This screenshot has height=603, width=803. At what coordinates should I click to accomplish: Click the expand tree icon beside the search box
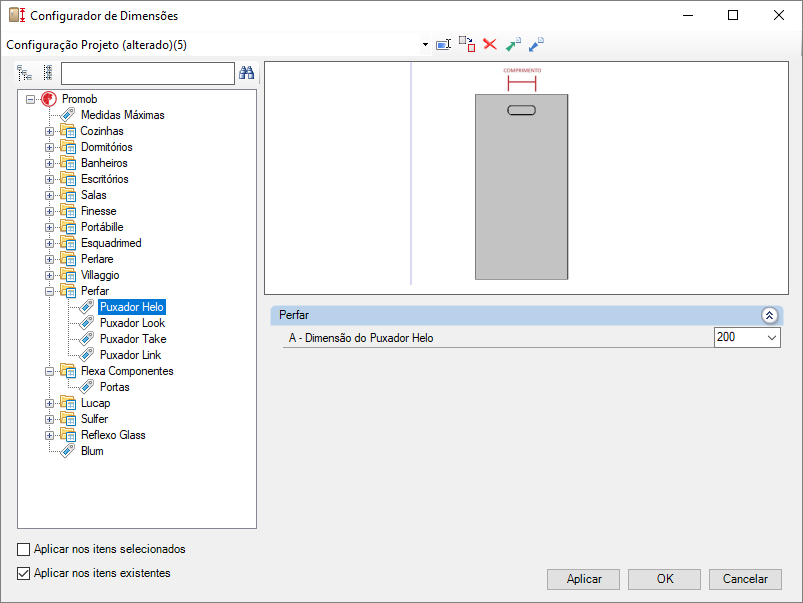[x=24, y=73]
